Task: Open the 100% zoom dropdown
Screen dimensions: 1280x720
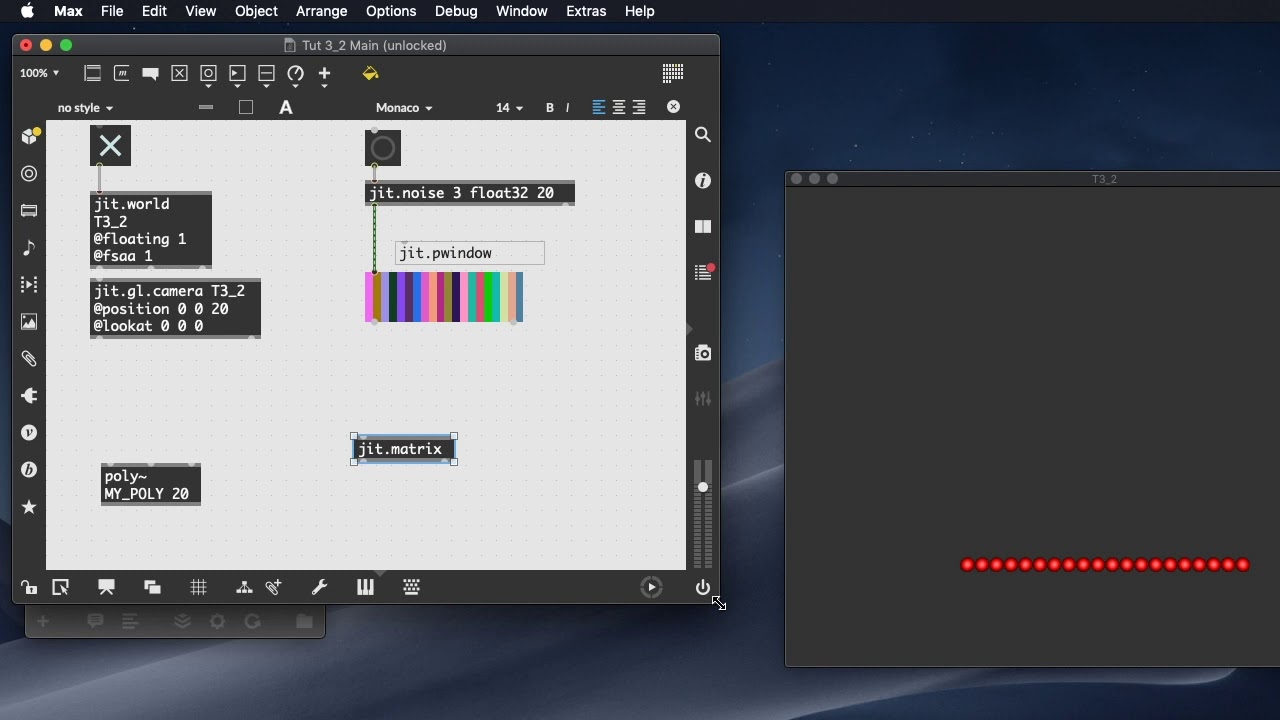Action: tap(40, 73)
